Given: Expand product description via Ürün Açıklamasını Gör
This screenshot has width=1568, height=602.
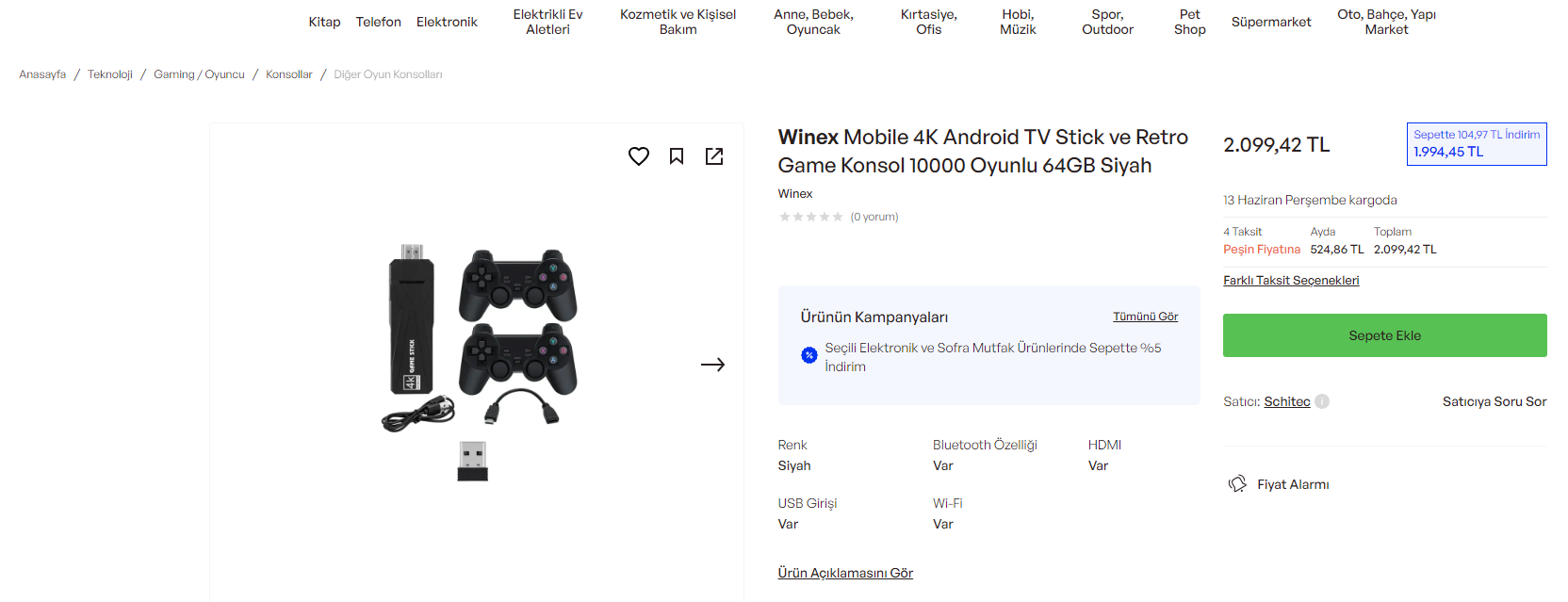Looking at the screenshot, I should tap(845, 573).
